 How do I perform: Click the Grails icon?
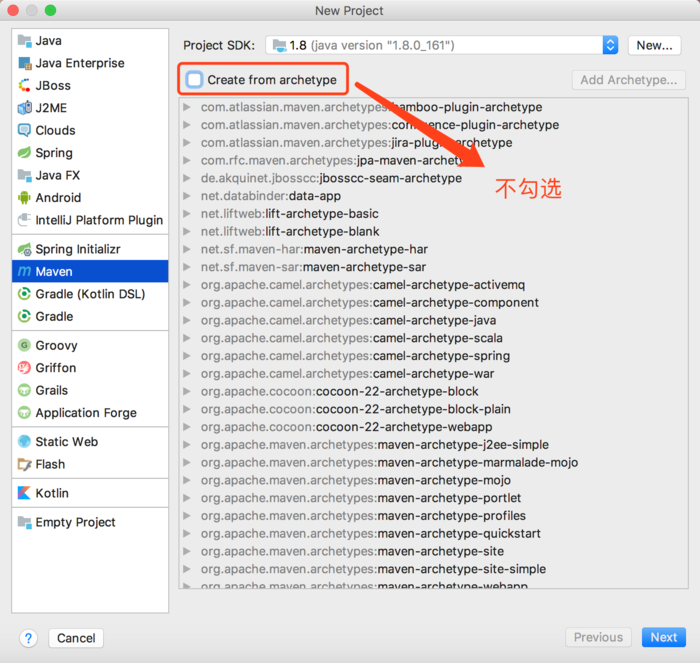[25, 390]
